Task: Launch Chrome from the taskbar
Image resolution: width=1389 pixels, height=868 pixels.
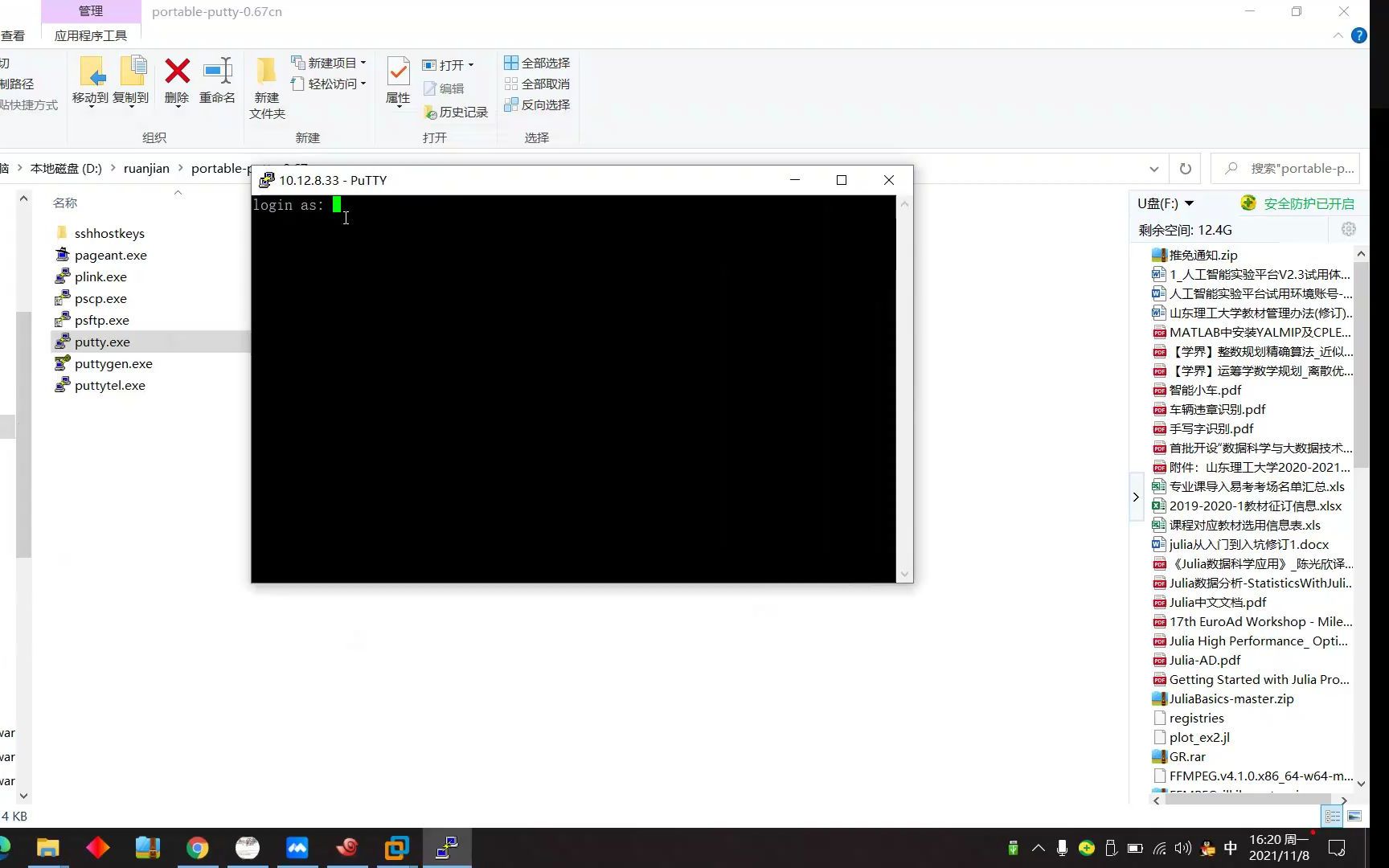Action: pyautogui.click(x=198, y=847)
